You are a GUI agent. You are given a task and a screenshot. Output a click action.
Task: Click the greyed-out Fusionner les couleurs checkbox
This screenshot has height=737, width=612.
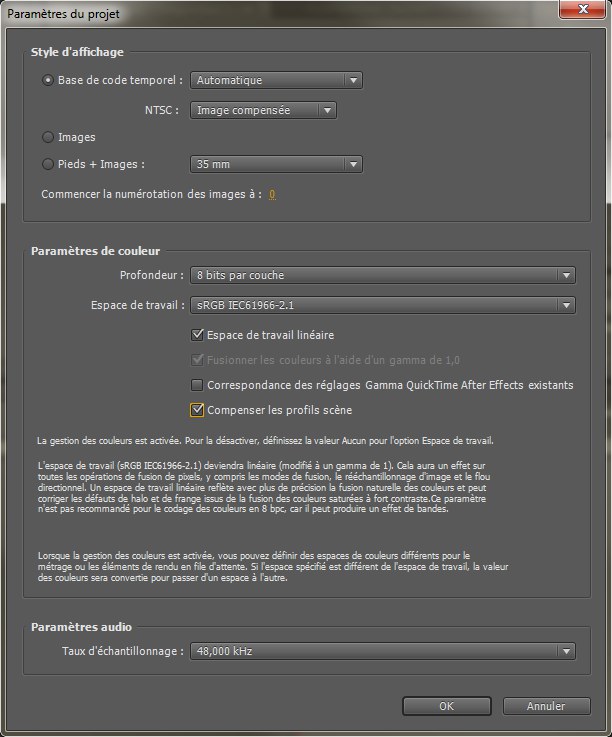[197, 360]
